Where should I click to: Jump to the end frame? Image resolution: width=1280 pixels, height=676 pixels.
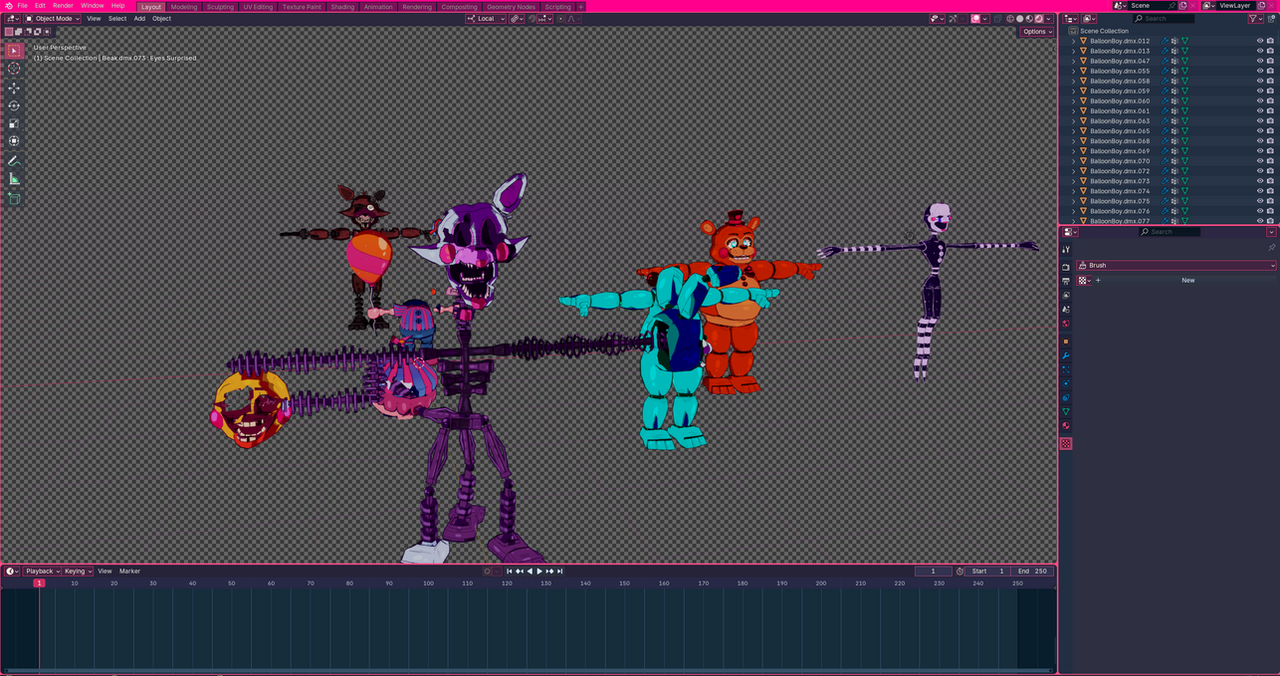[560, 571]
